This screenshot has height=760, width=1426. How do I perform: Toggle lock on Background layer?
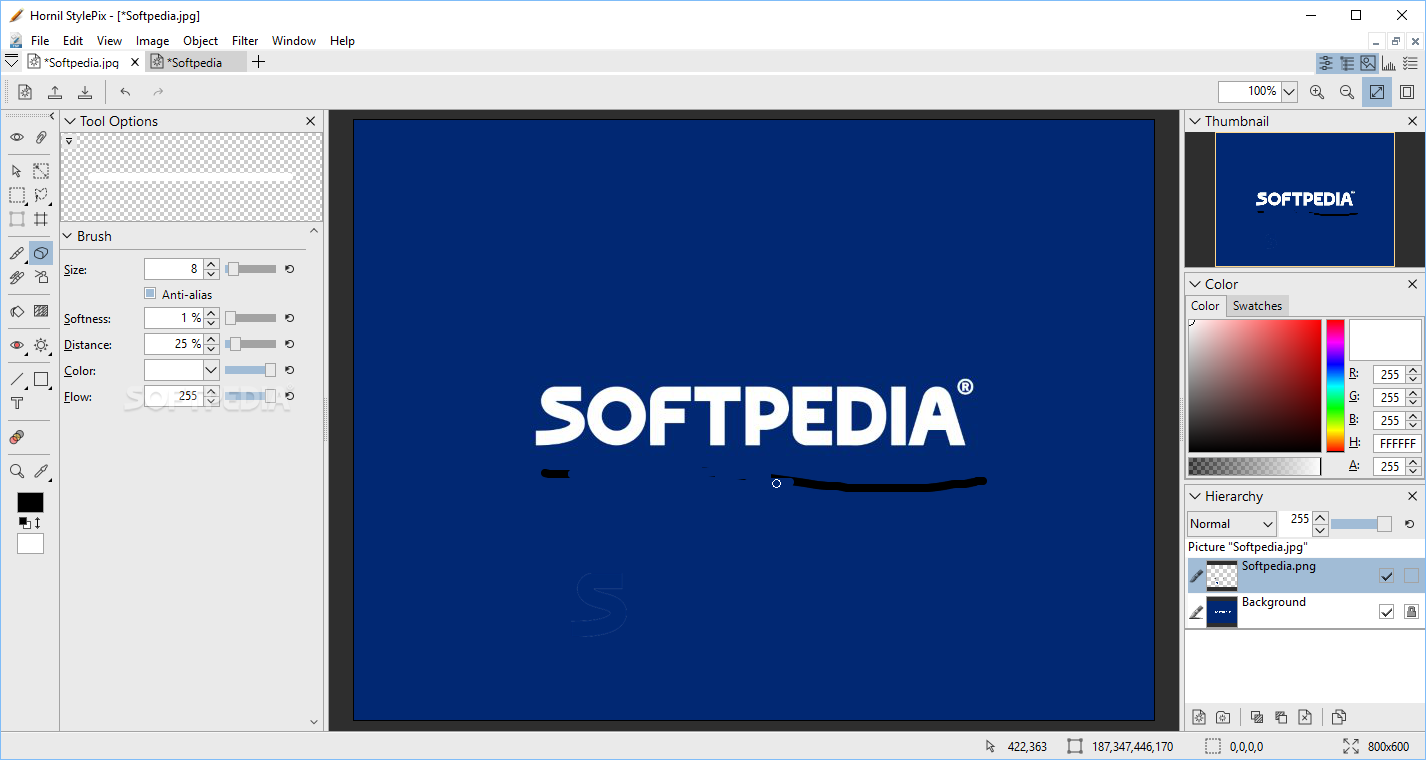(1411, 612)
